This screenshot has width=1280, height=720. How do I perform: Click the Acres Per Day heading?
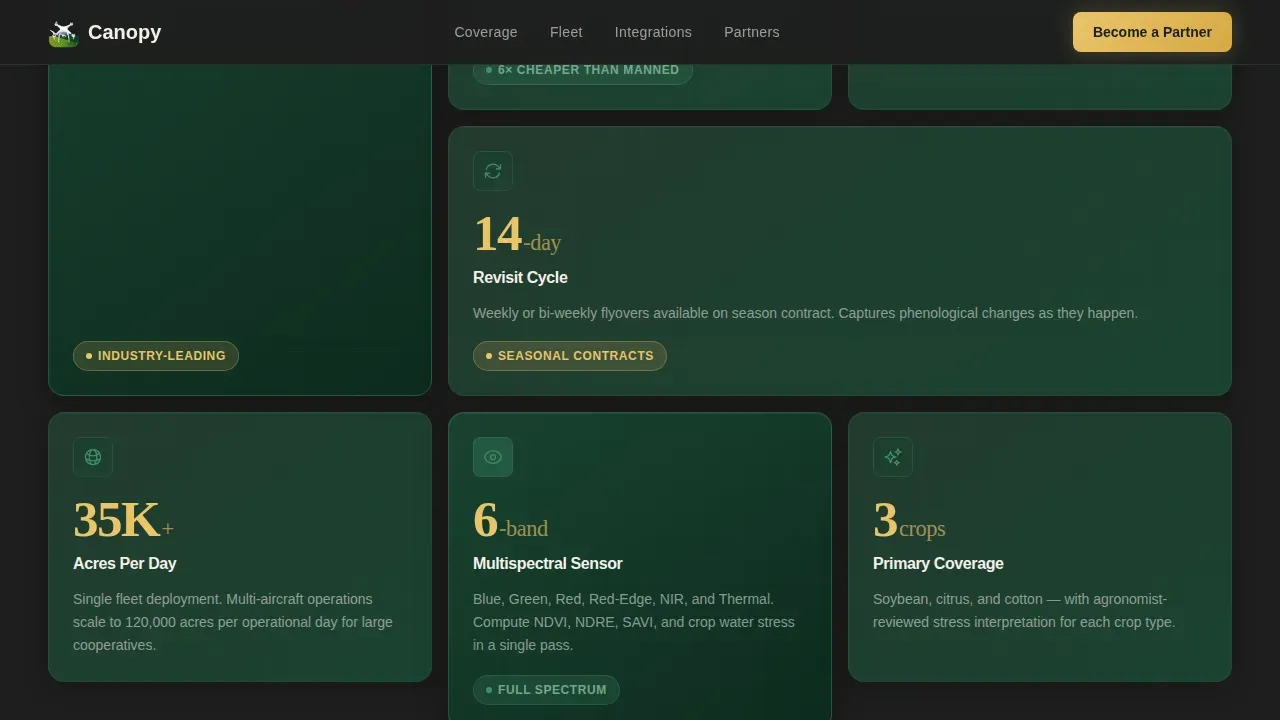click(125, 563)
